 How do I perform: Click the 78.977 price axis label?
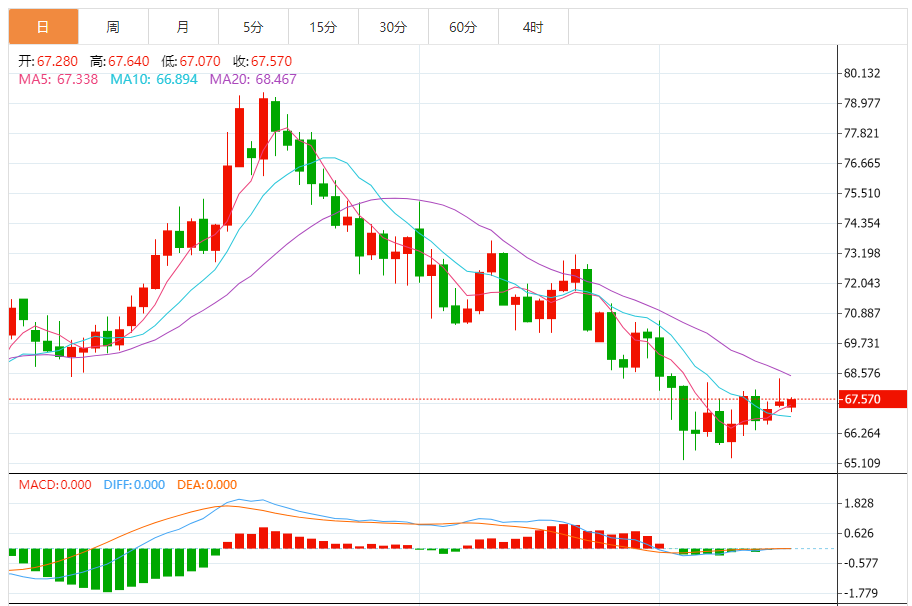tap(862, 103)
